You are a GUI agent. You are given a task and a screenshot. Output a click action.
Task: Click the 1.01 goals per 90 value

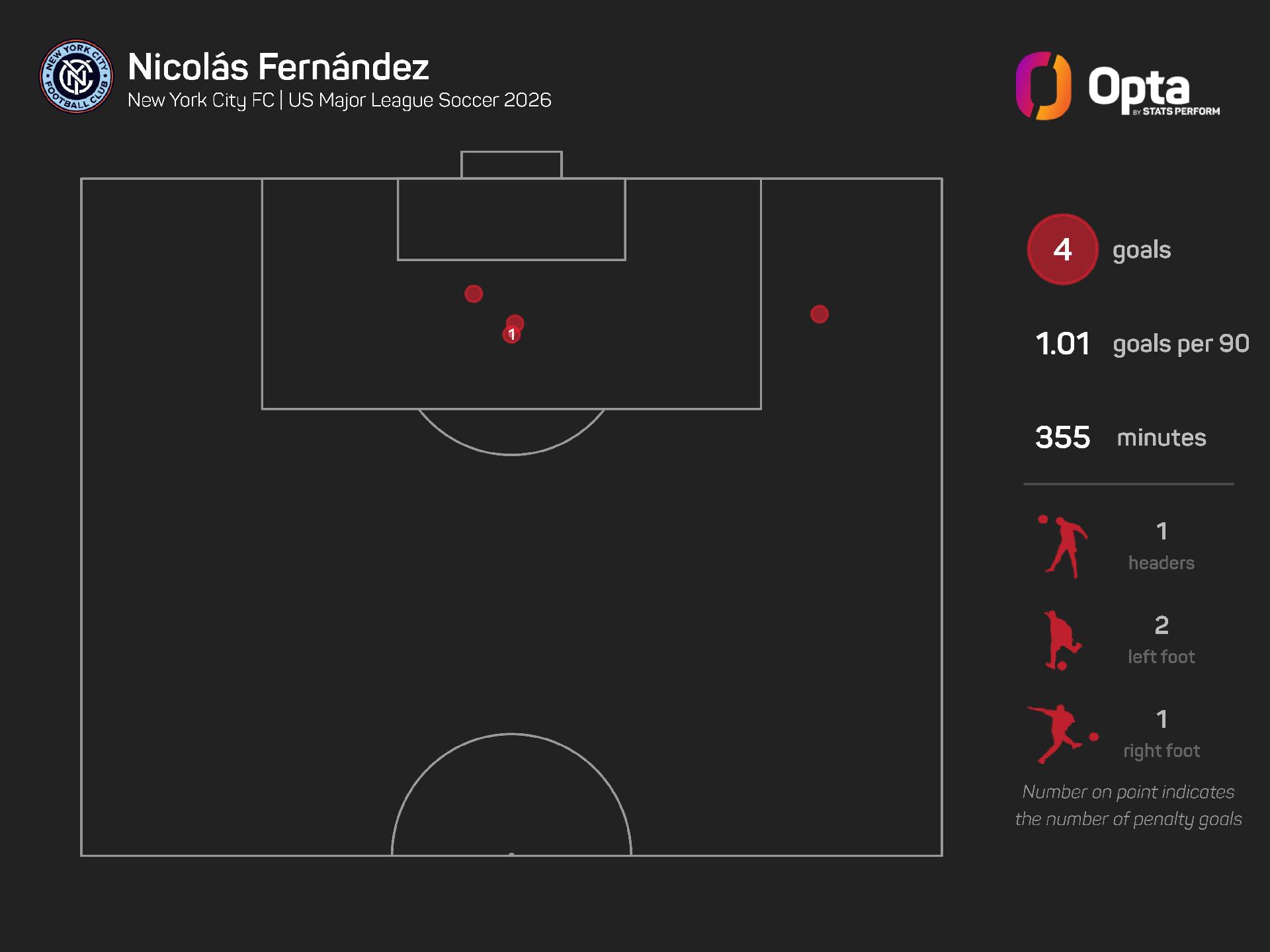coord(1062,344)
